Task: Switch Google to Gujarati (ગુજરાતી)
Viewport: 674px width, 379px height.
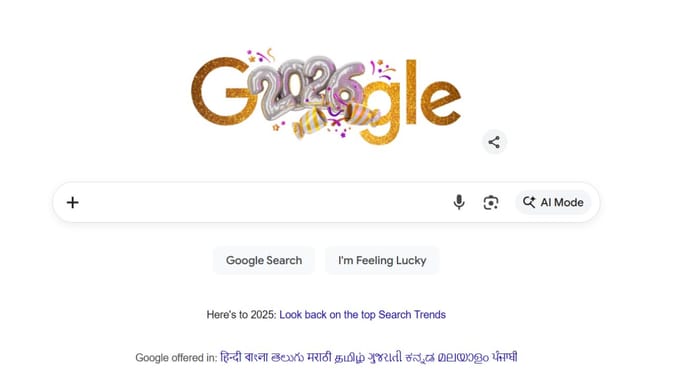Action: pos(384,357)
